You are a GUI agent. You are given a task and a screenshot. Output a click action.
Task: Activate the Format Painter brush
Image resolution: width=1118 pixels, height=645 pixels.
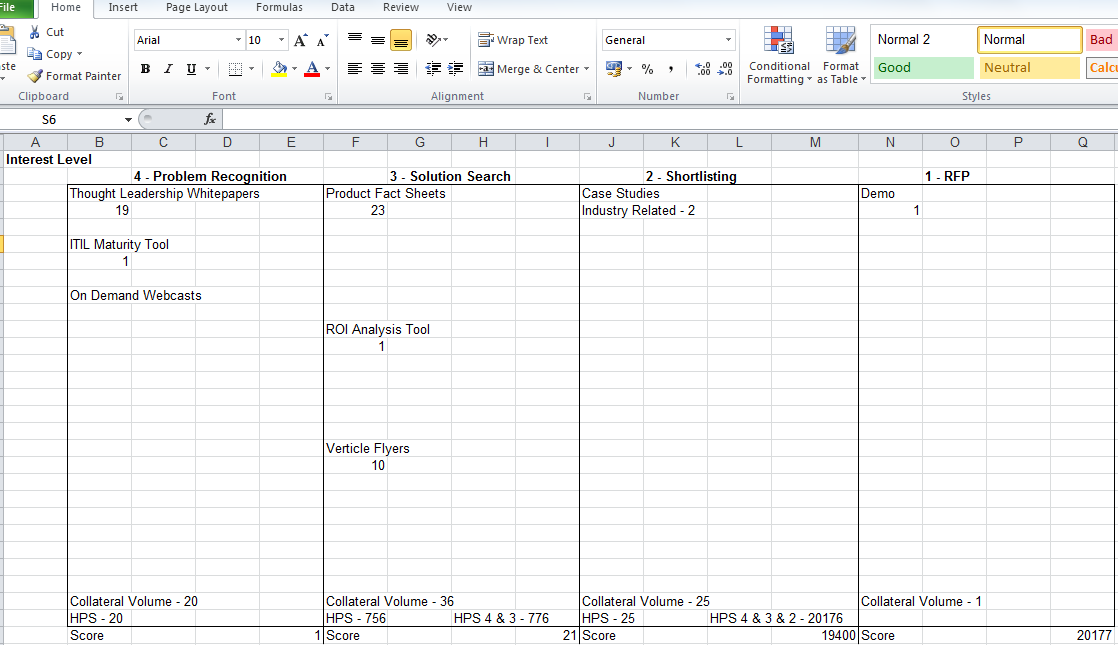pos(35,76)
